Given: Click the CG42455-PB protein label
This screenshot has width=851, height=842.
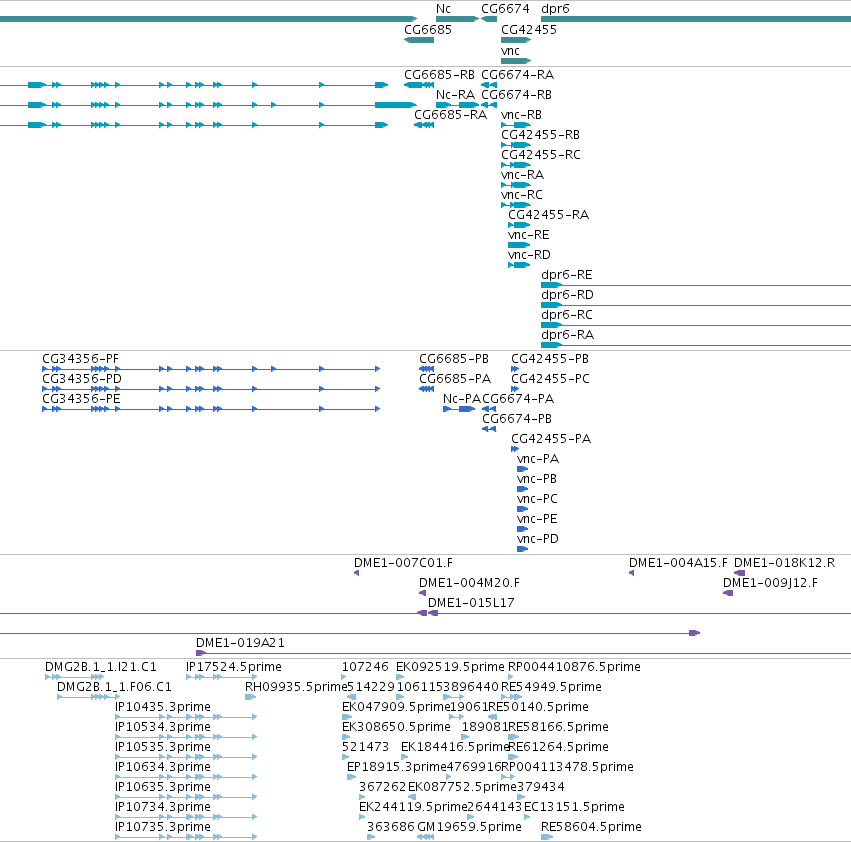Looking at the screenshot, I should click(x=550, y=359).
